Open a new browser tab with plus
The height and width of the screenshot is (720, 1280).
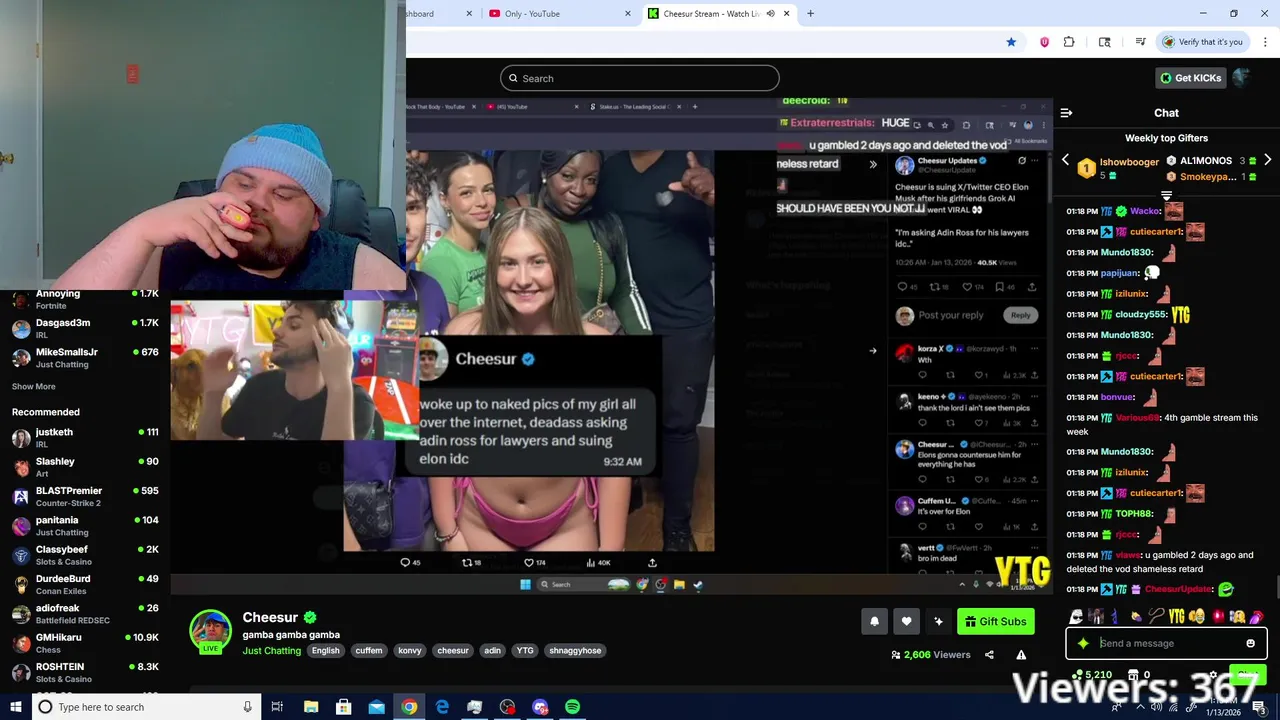(x=810, y=14)
